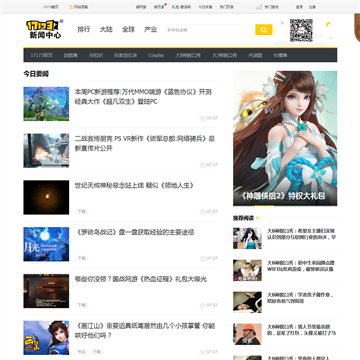Open 全球 in the header menu
Screen dimensions: 360x360
128,29
